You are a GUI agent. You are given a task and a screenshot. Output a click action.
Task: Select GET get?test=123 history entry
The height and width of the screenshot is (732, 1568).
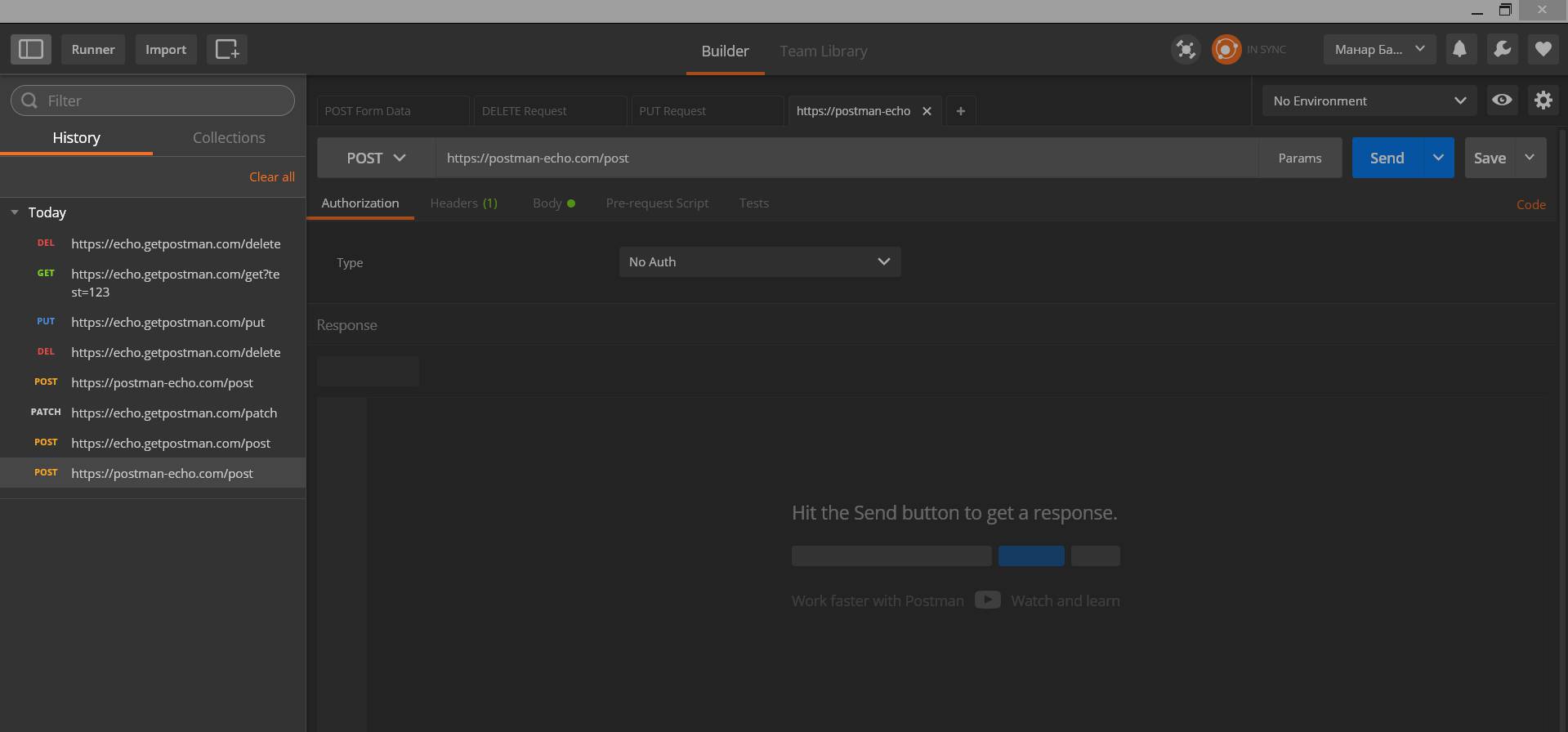pos(153,283)
